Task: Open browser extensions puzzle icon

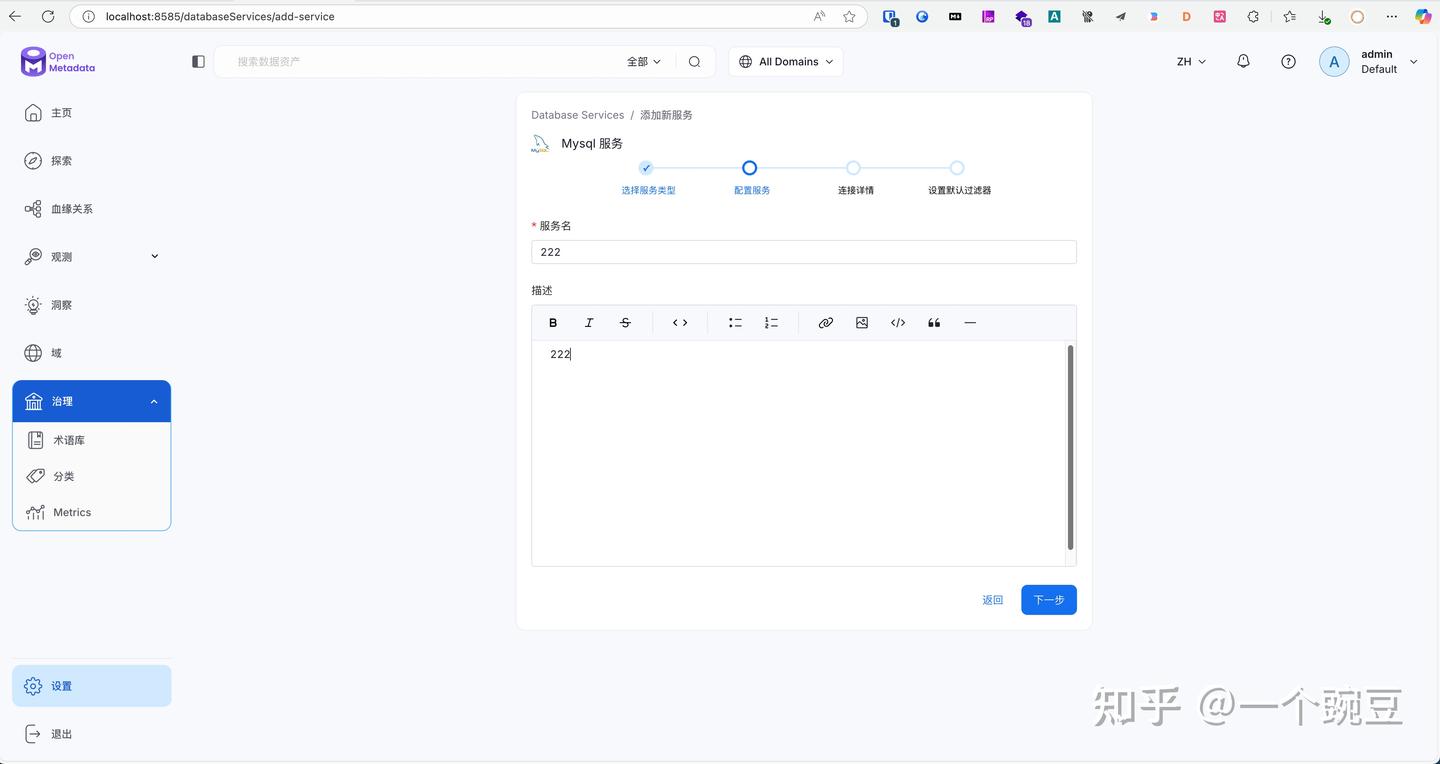Action: (1253, 17)
